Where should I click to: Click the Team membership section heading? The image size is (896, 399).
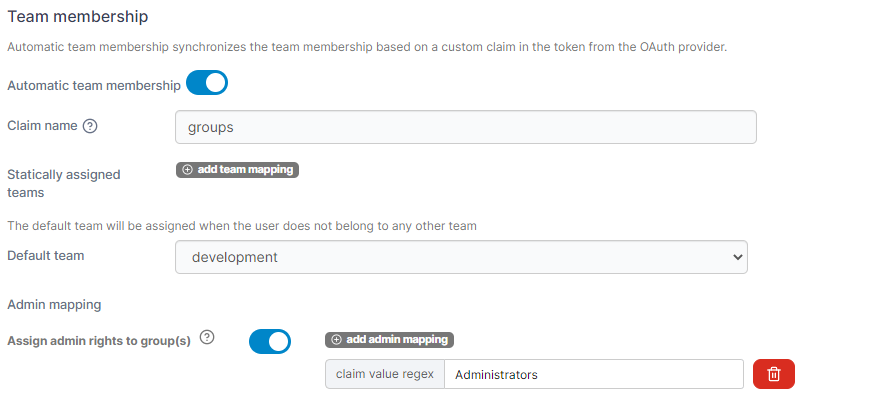78,17
